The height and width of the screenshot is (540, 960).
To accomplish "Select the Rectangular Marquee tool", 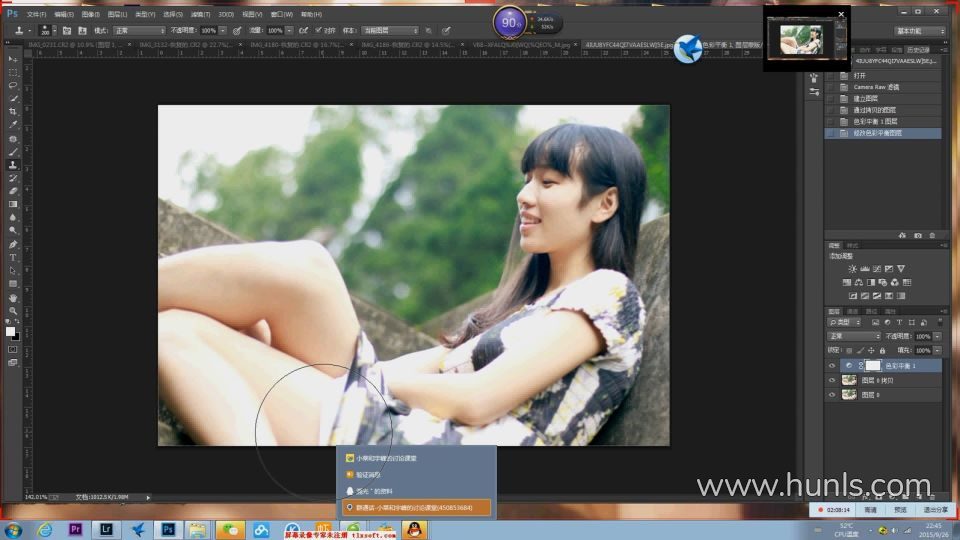I will [13, 72].
